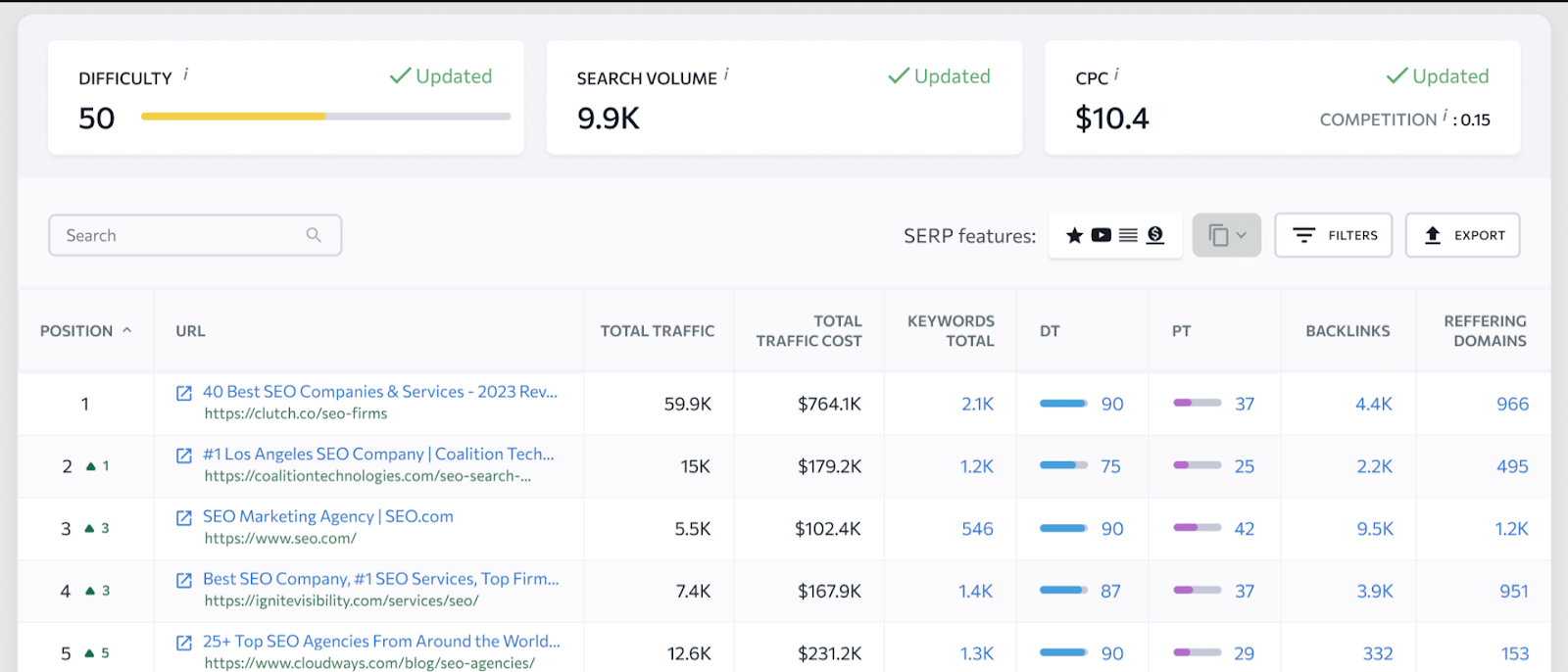The width and height of the screenshot is (1568, 672).
Task: Open '#1 Los Angeles SEO Company' link
Action: 378,455
